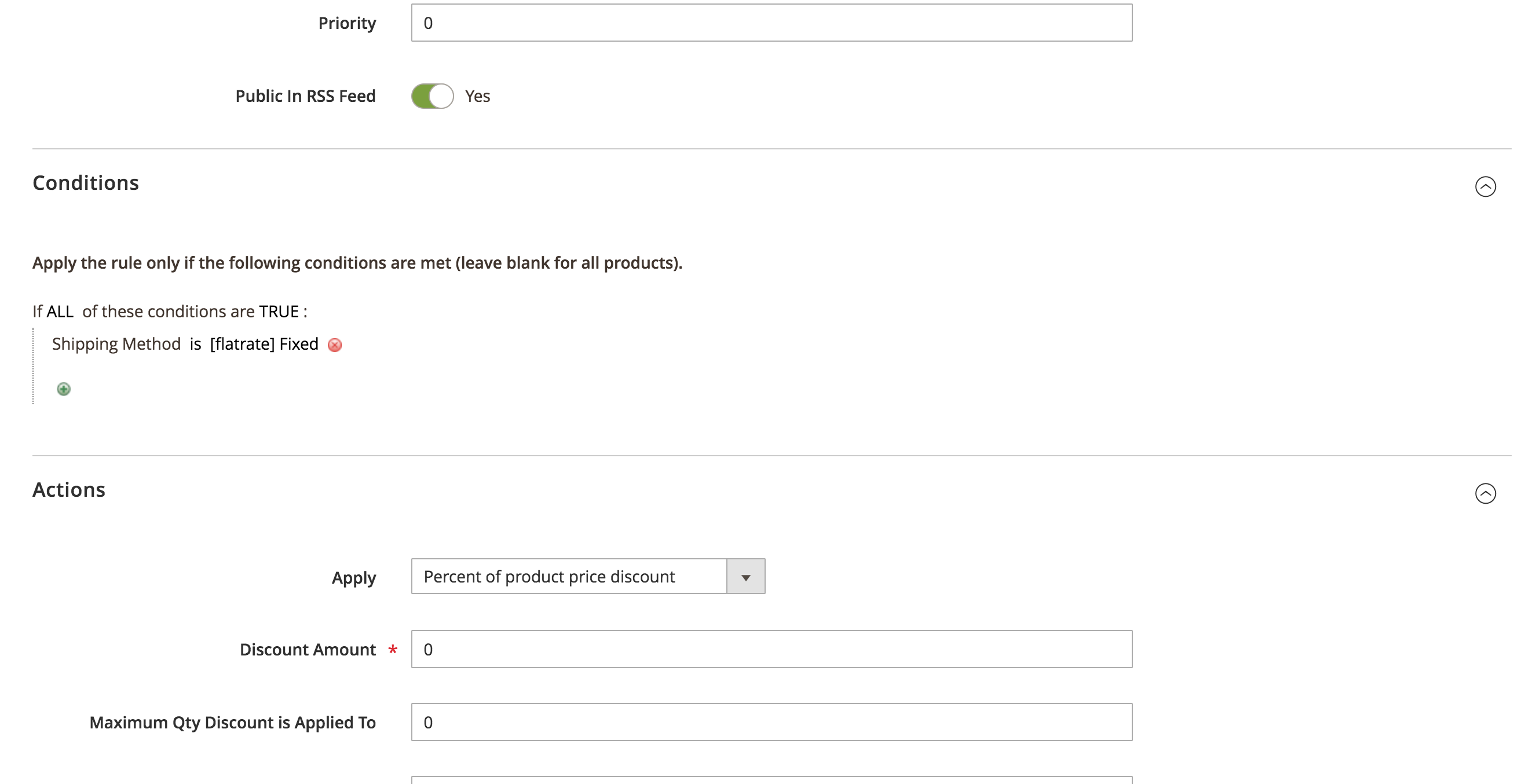Add a new condition with plus icon
The width and height of the screenshot is (1536, 784).
(63, 389)
